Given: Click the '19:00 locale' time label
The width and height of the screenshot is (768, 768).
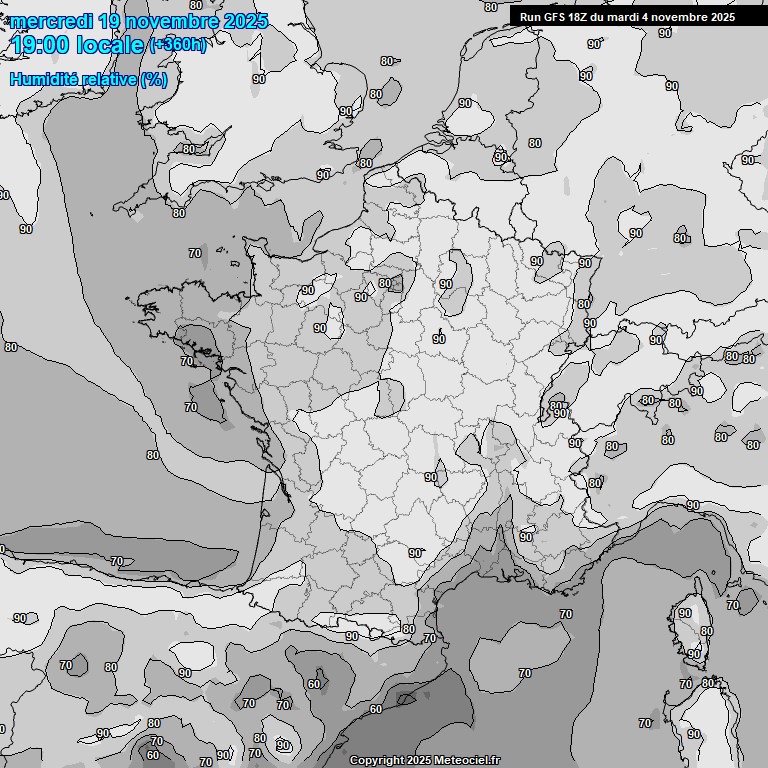Looking at the screenshot, I should [x=77, y=45].
